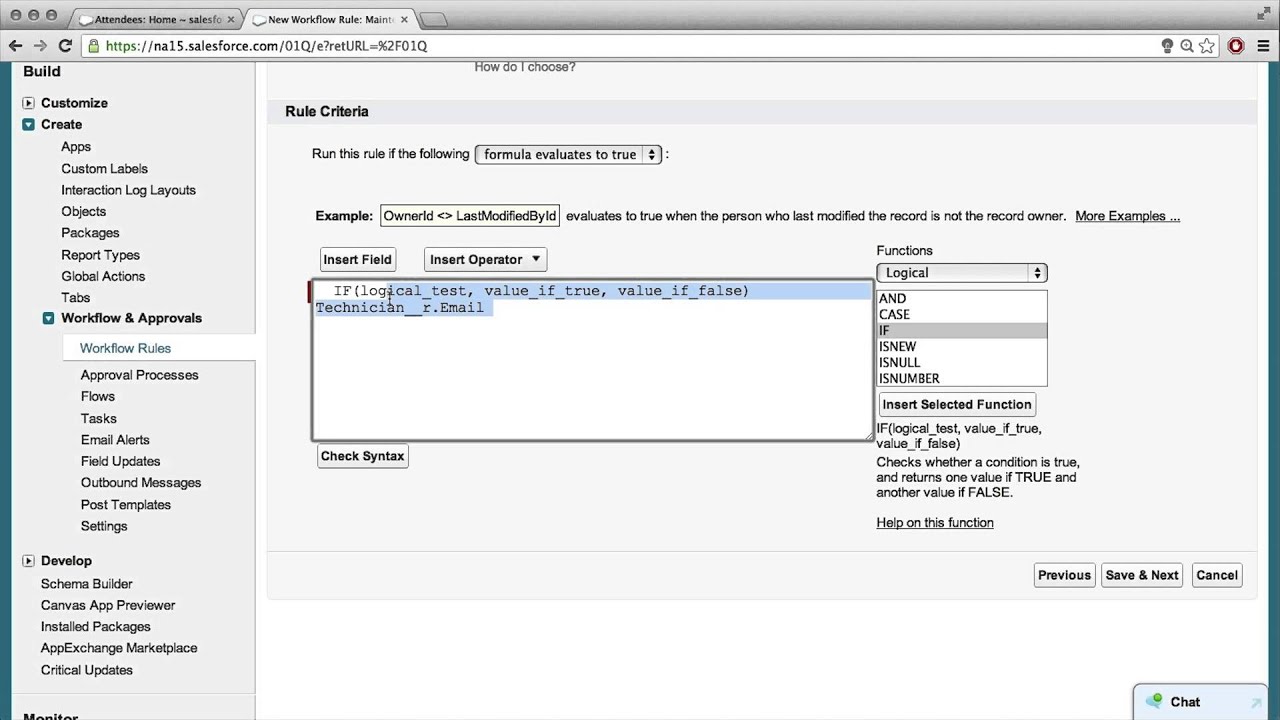The image size is (1280, 720).
Task: Select the New Workflow Rule browser tab
Action: click(x=330, y=19)
